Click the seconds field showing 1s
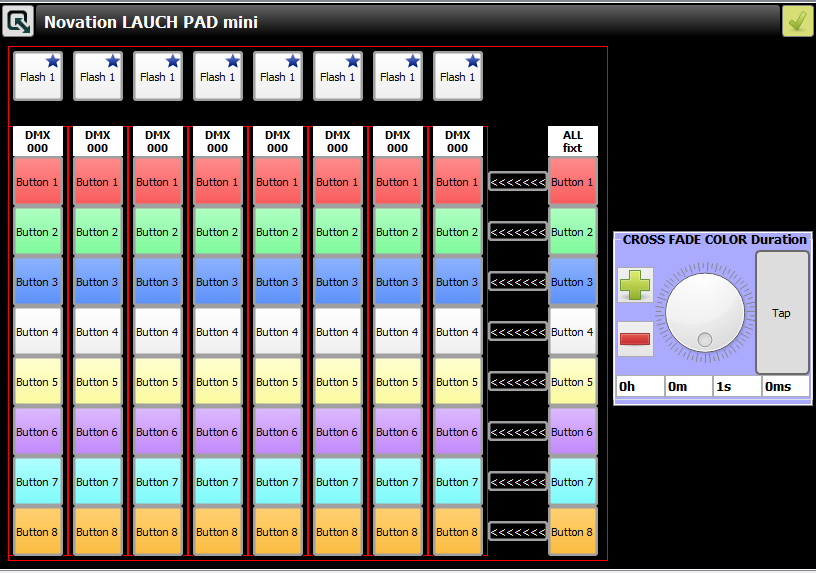 point(736,386)
